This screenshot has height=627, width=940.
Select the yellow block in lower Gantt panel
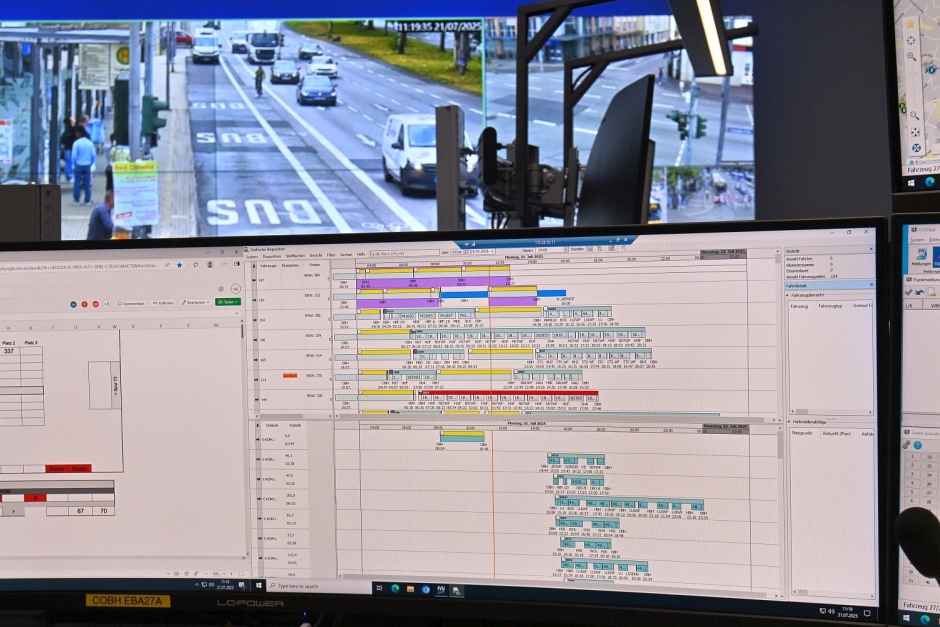click(x=461, y=433)
